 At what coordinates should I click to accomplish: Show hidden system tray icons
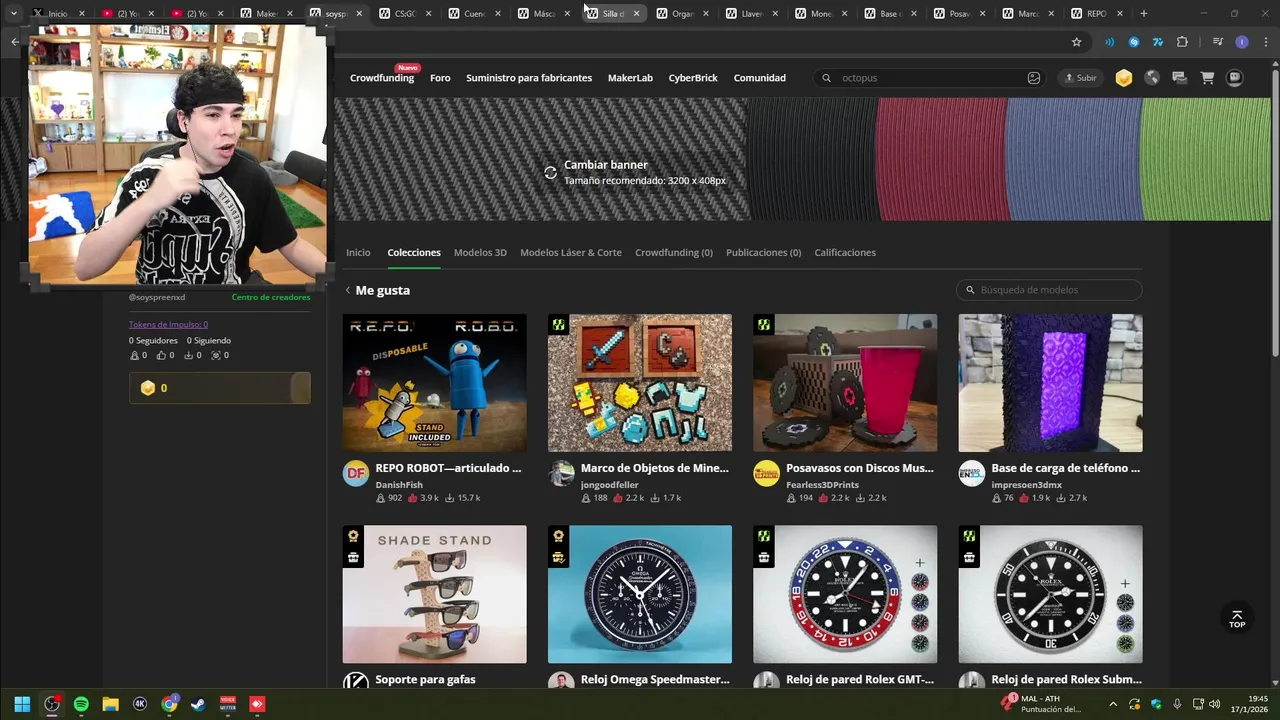[1113, 704]
